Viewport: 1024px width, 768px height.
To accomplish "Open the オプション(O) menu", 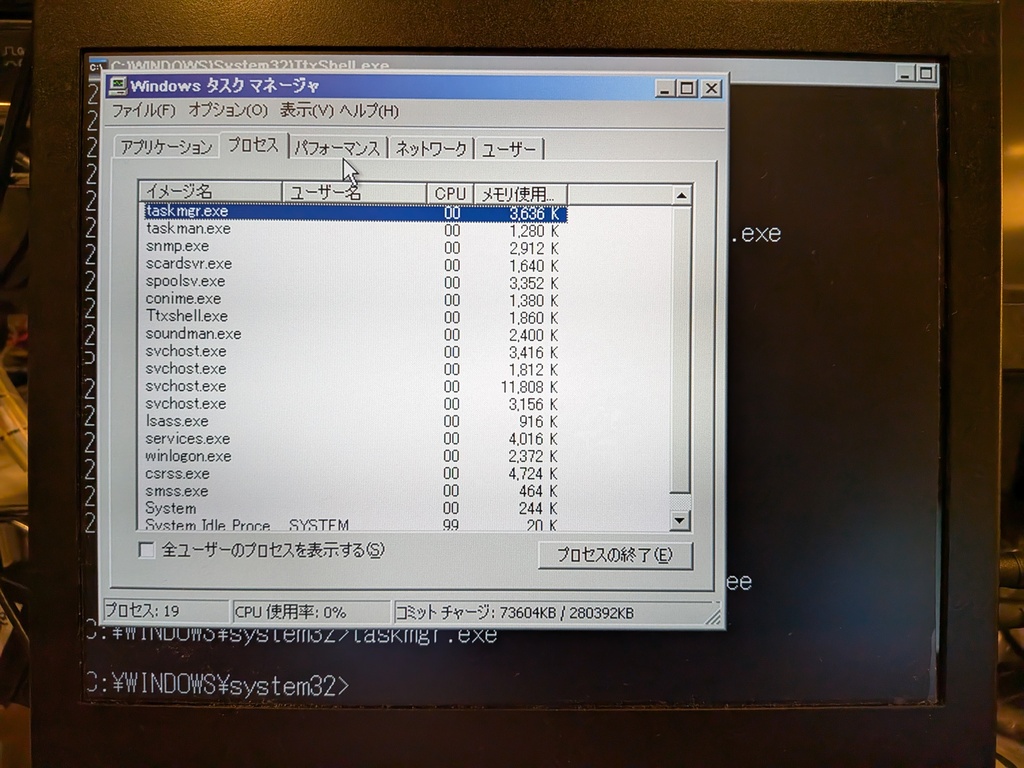I will tap(228, 110).
